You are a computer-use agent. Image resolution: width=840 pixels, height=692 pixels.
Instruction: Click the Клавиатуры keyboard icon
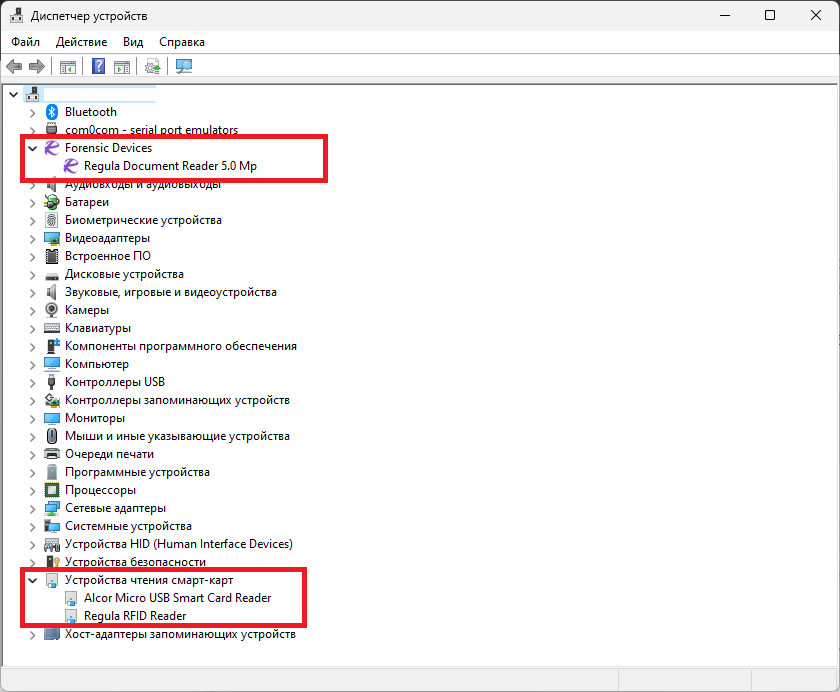(x=51, y=328)
